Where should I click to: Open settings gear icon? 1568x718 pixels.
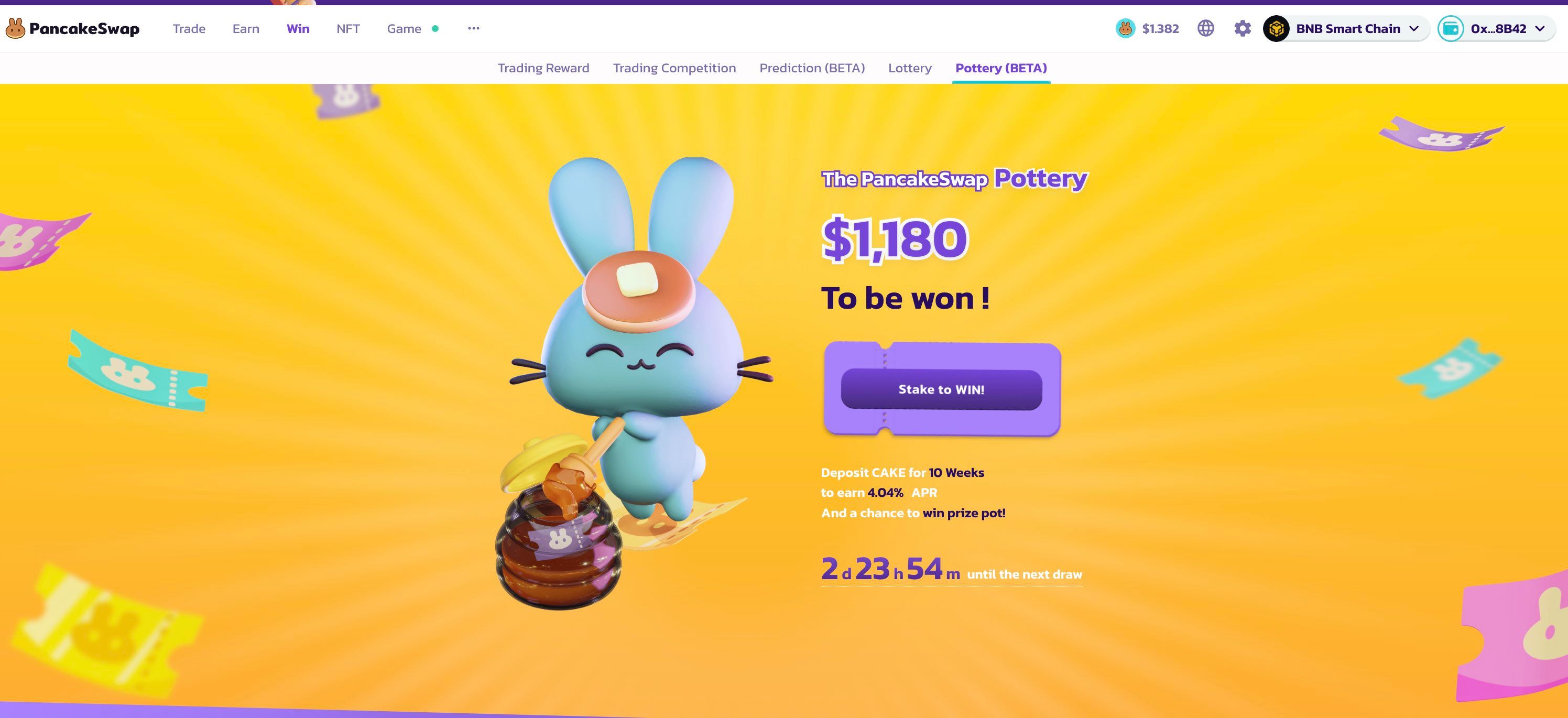point(1243,29)
